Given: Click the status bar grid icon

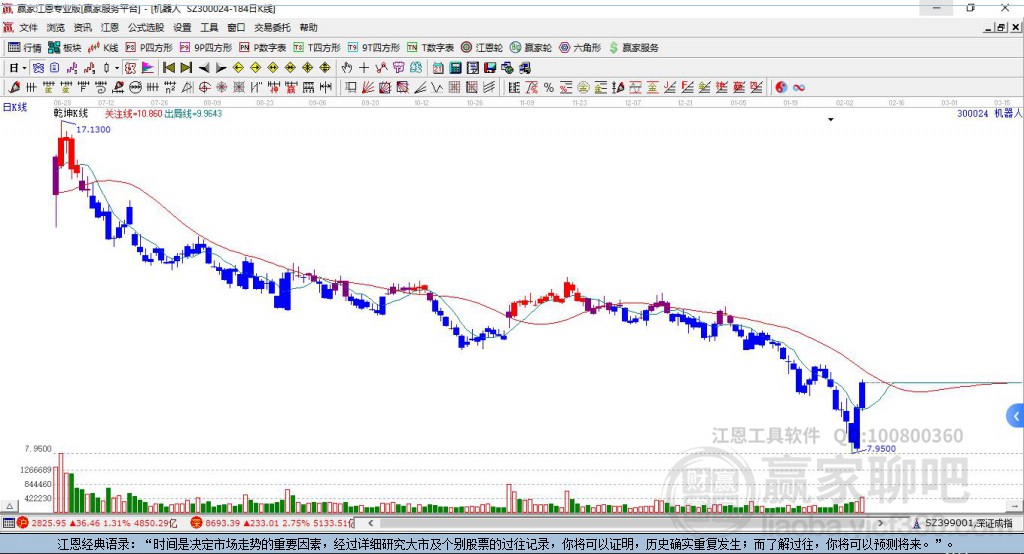Looking at the screenshot, I should [8, 523].
